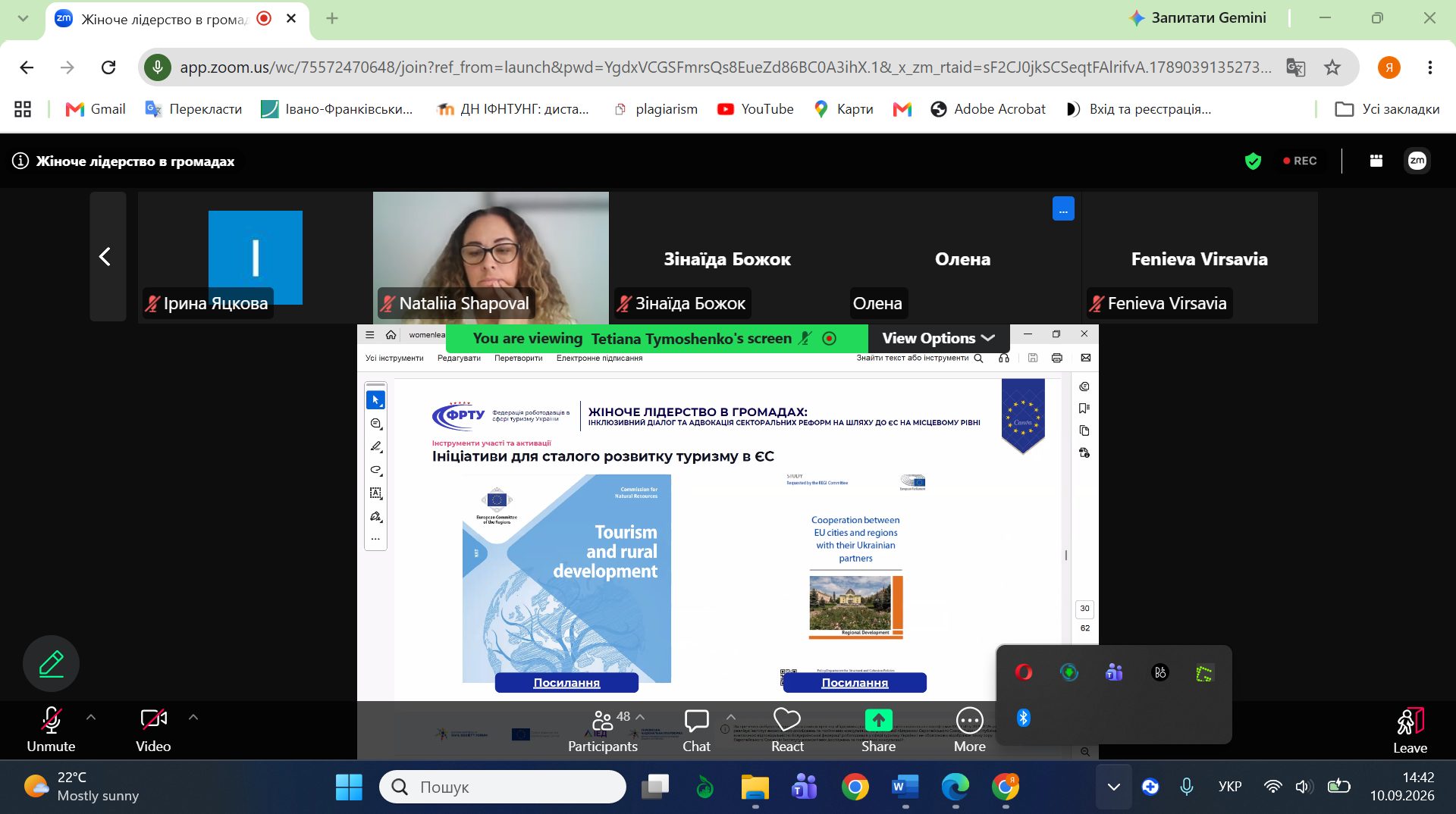Open the More options menu
The image size is (1456, 814).
point(969,730)
